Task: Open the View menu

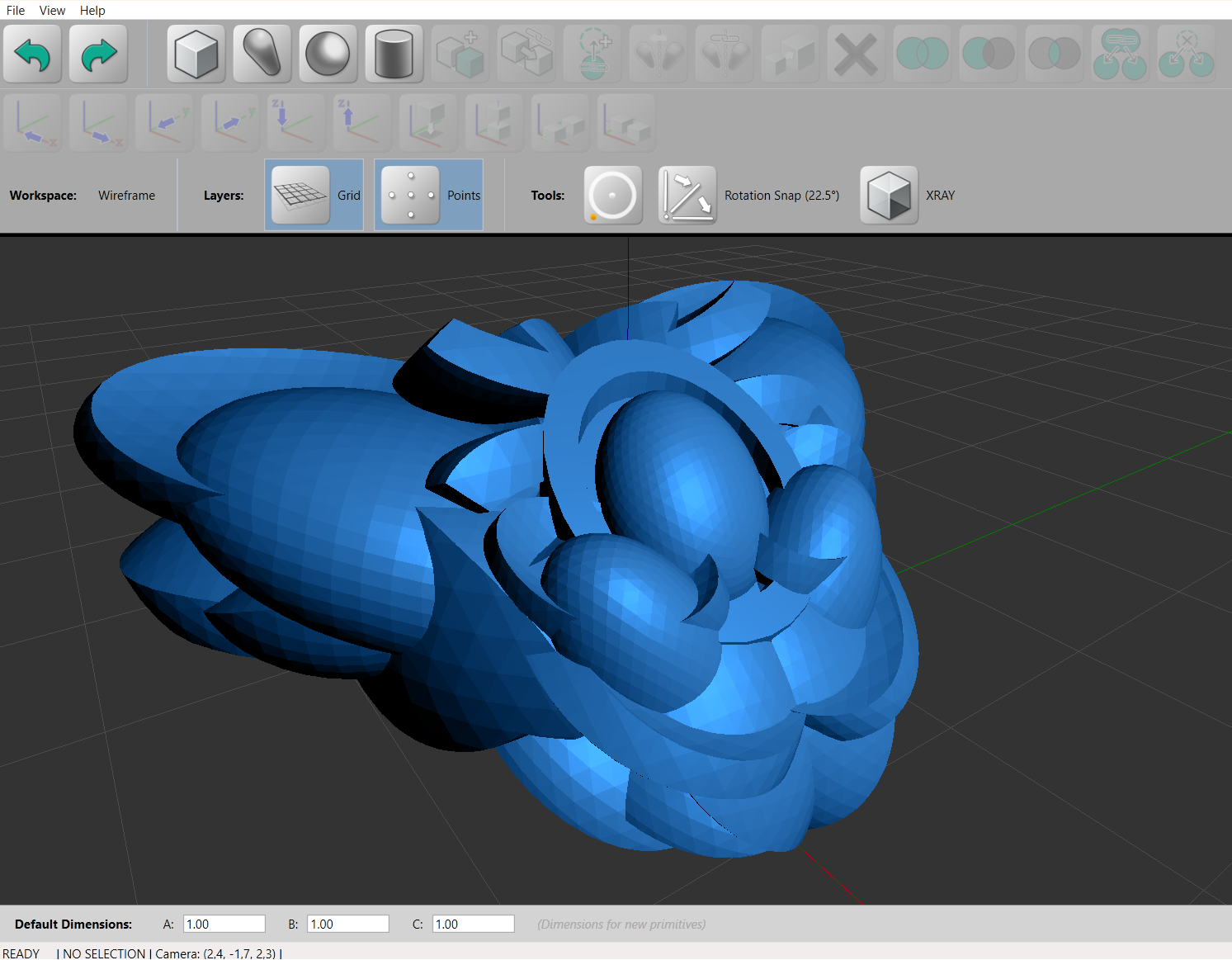Action: (52, 10)
